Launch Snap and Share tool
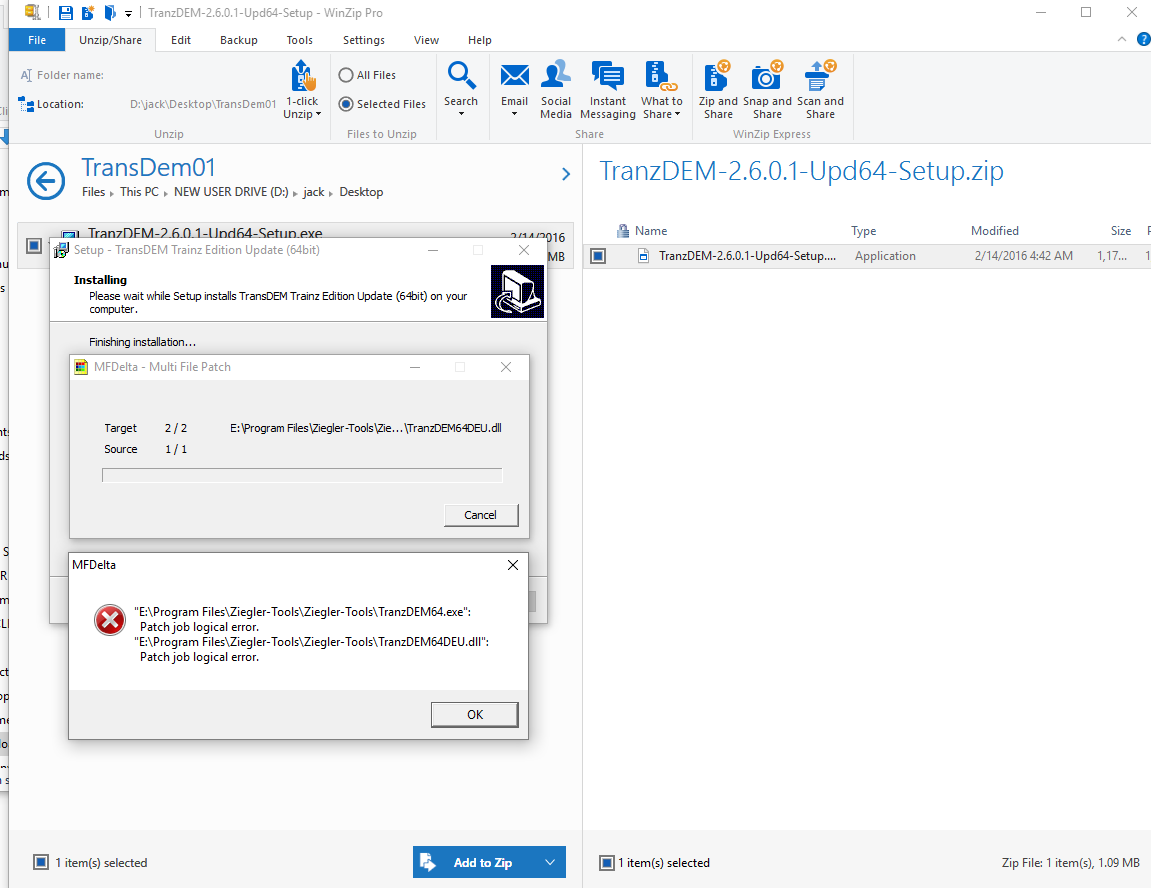1151x888 pixels. 767,78
